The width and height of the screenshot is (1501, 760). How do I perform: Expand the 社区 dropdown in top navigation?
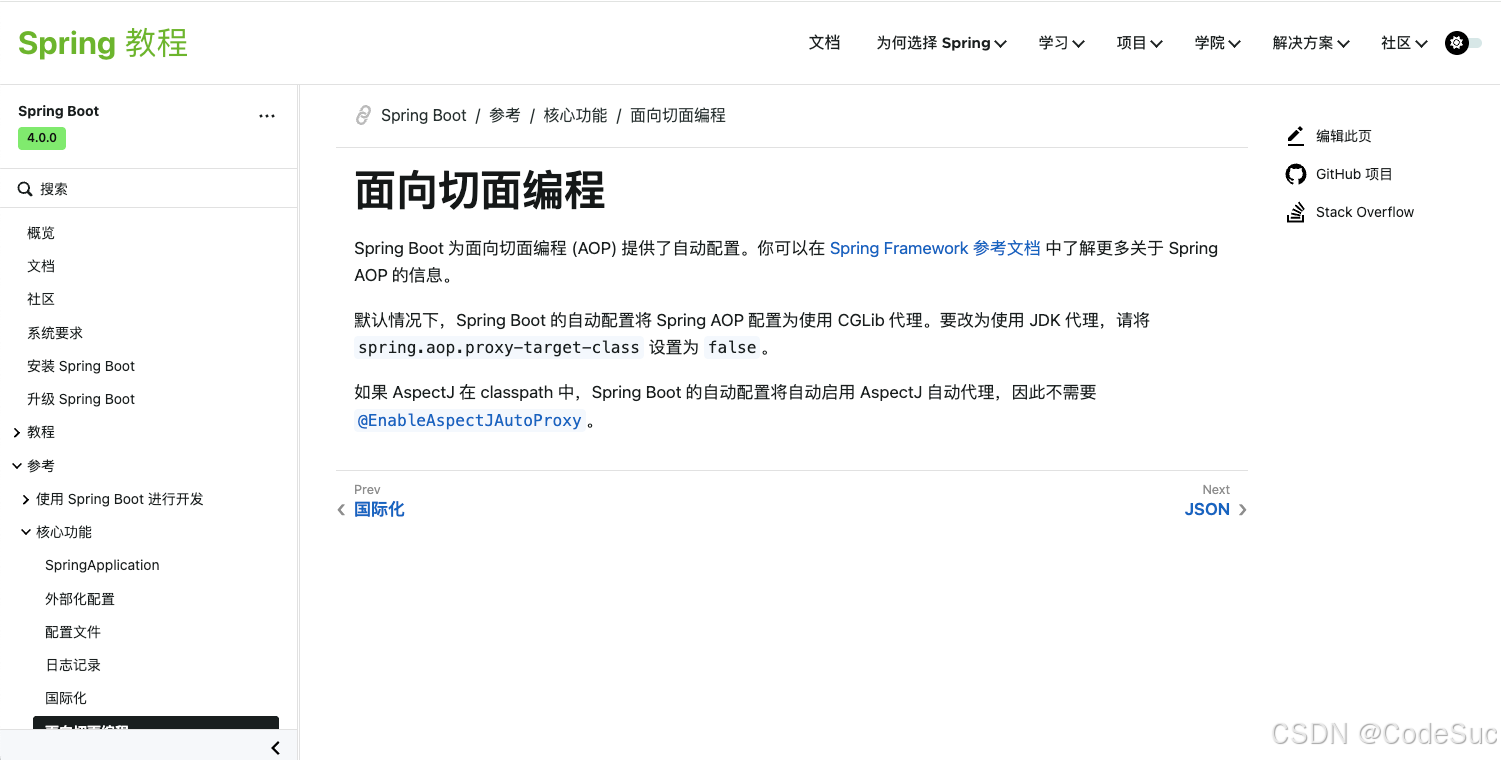(1404, 43)
